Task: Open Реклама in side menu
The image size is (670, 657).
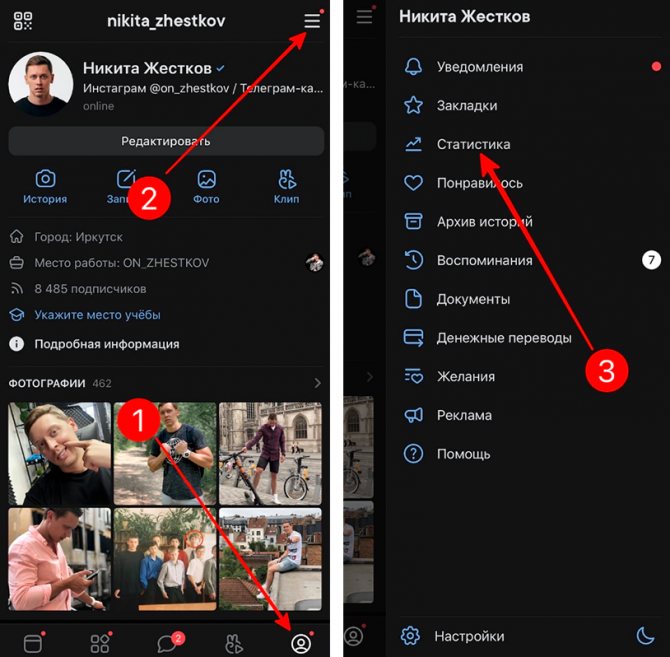Action: pyautogui.click(x=464, y=415)
